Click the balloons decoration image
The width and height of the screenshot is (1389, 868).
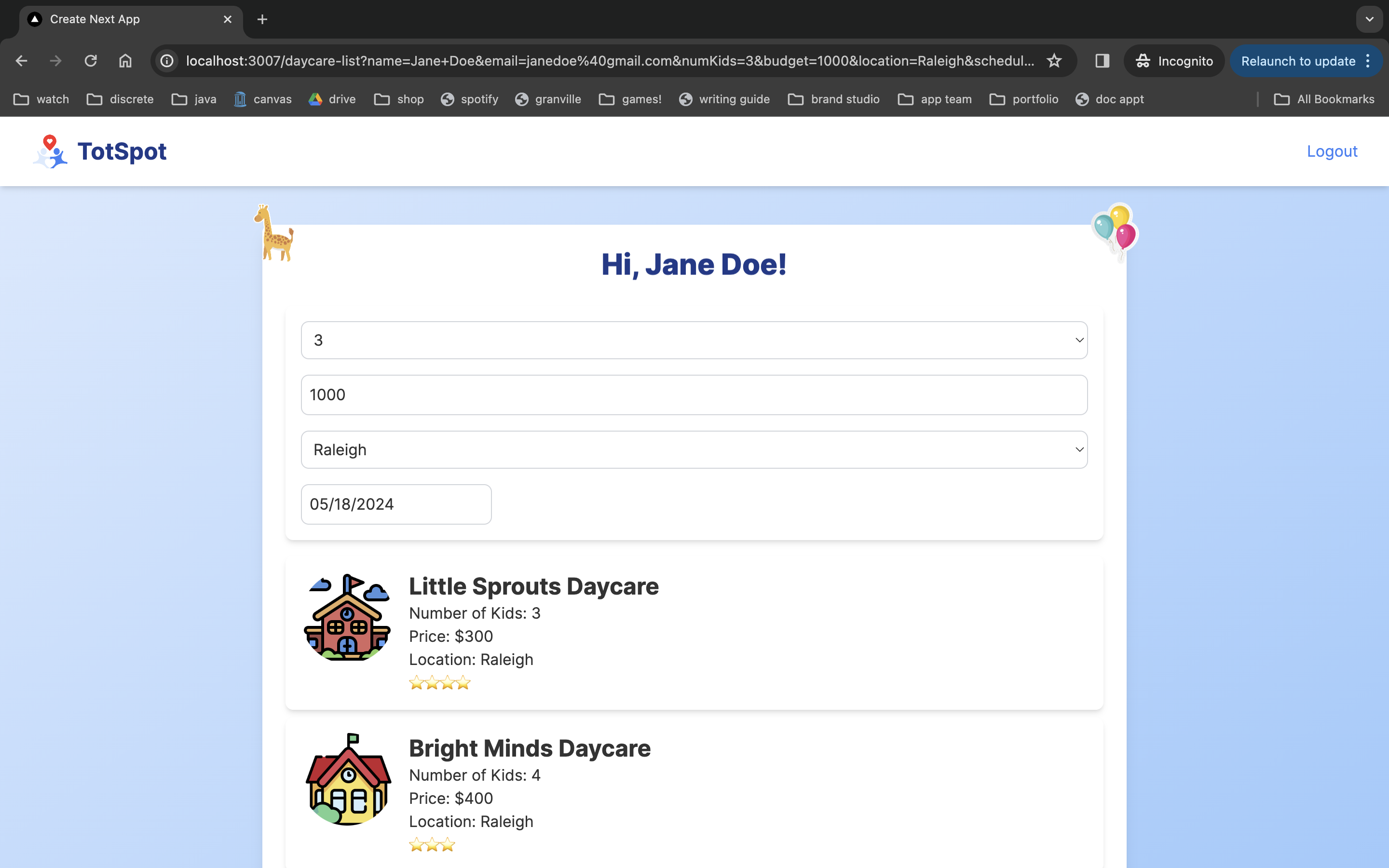1115,230
